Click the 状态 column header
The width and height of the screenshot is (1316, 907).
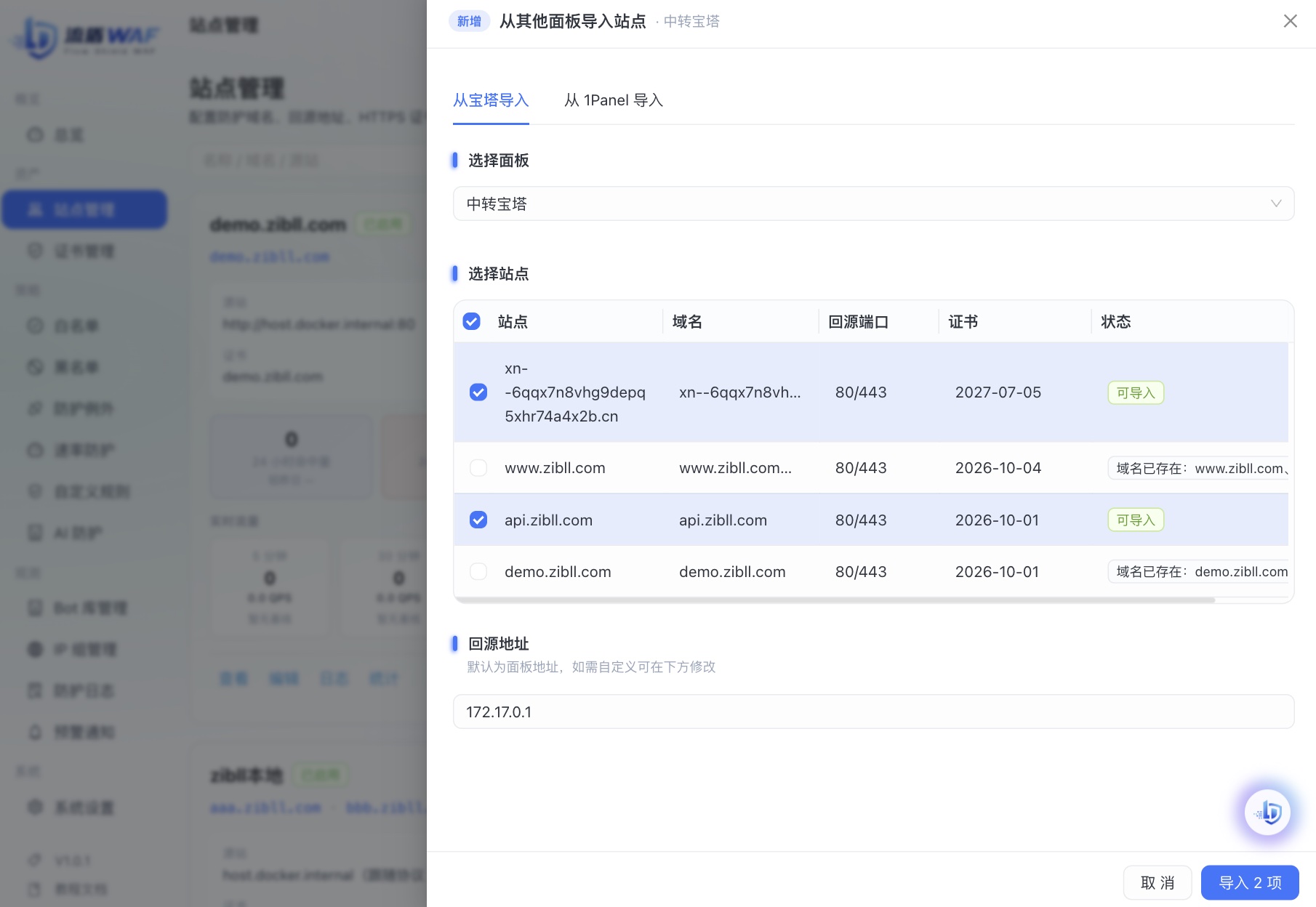click(x=1115, y=321)
